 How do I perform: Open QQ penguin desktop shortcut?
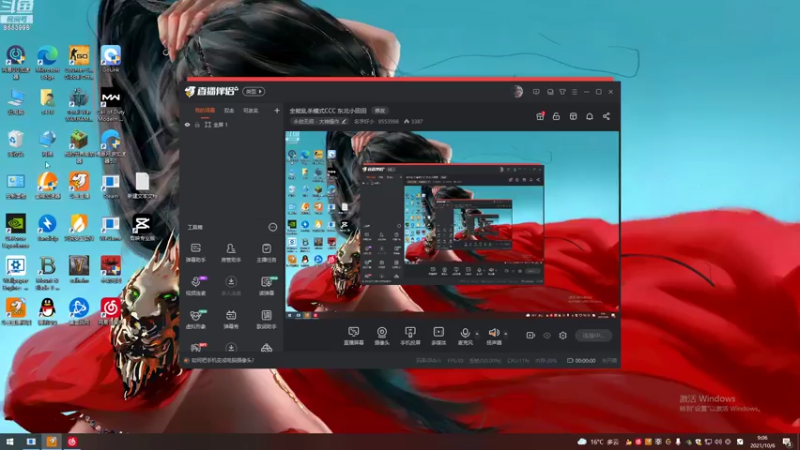click(x=47, y=311)
